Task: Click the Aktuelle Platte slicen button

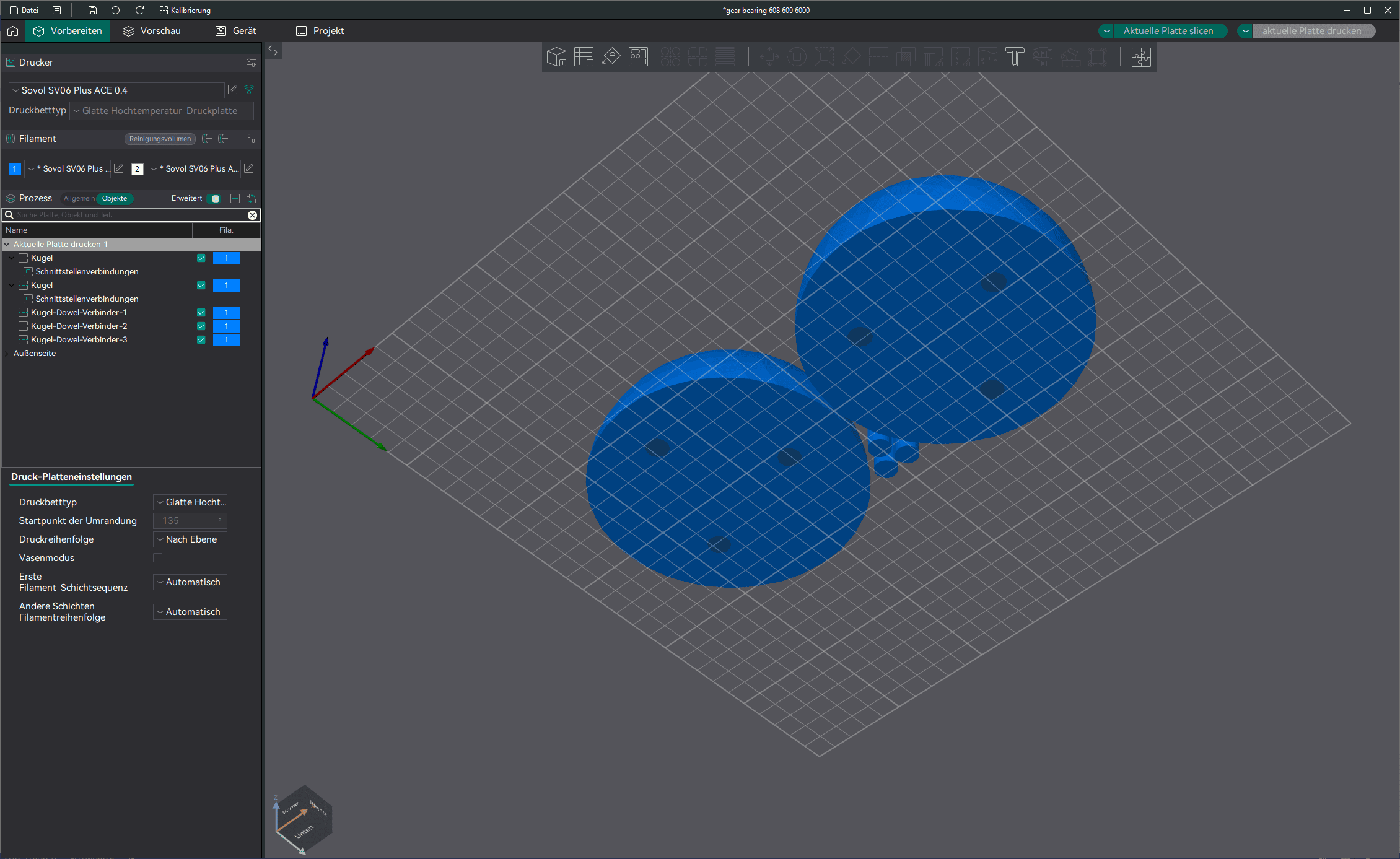Action: coord(1168,31)
